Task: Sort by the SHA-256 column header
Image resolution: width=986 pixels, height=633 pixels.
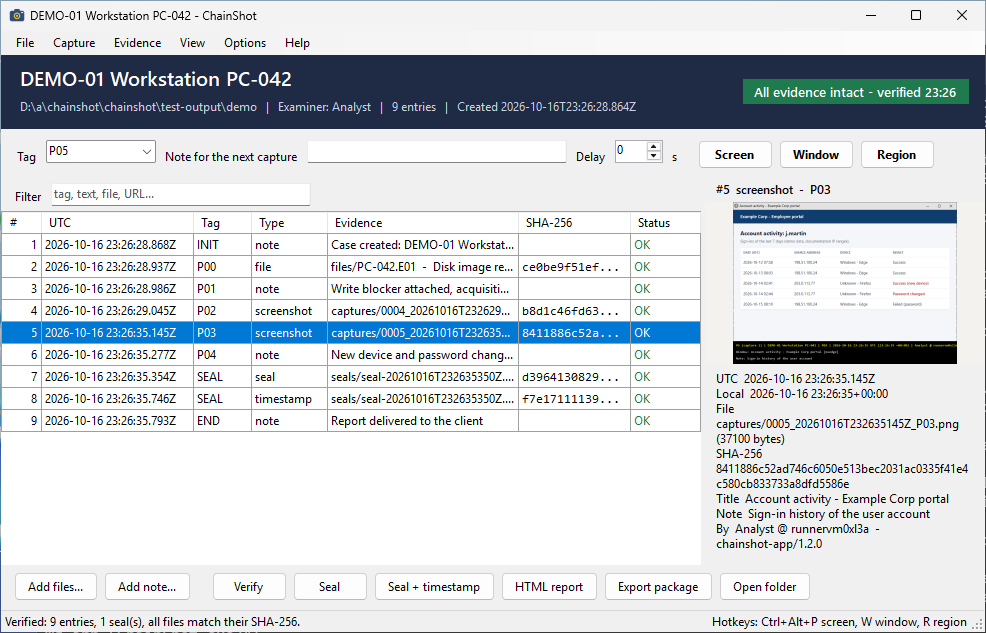Action: tap(574, 223)
